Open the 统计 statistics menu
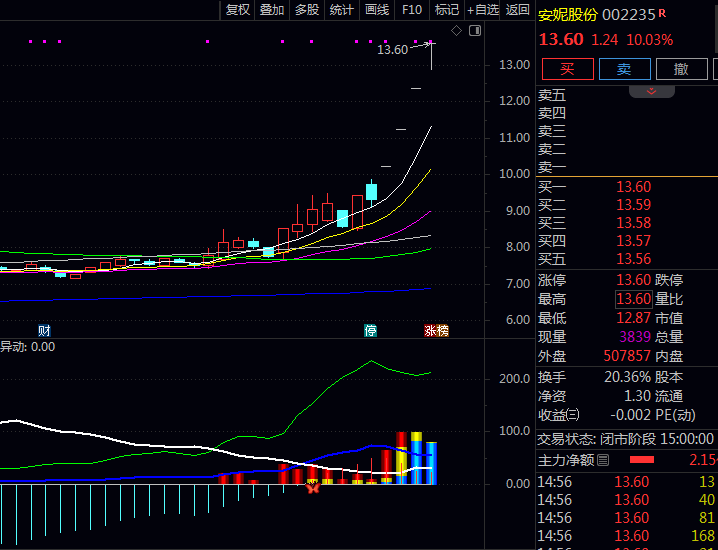Viewport: 718px width, 550px height. (x=342, y=10)
